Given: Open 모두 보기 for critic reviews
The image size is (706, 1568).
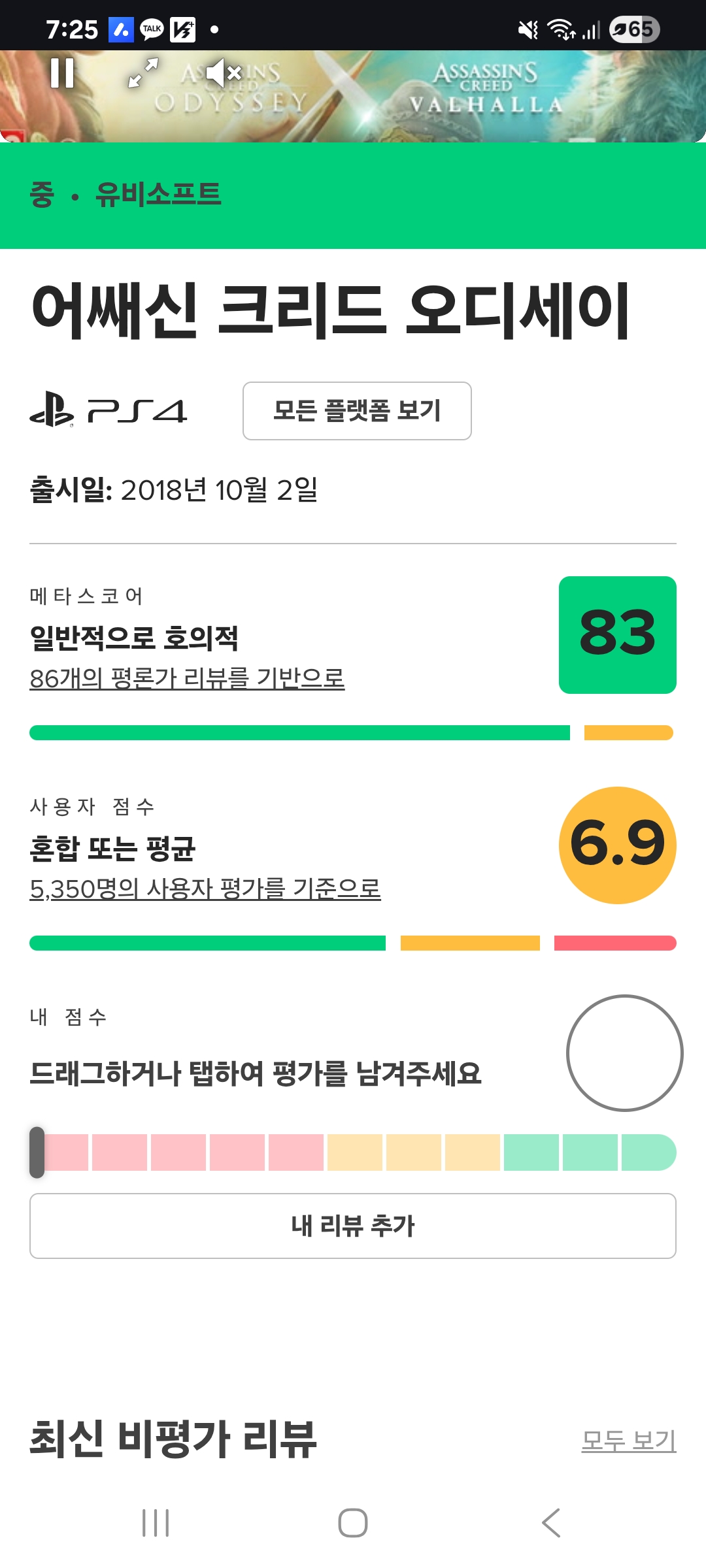Looking at the screenshot, I should tap(628, 1441).
